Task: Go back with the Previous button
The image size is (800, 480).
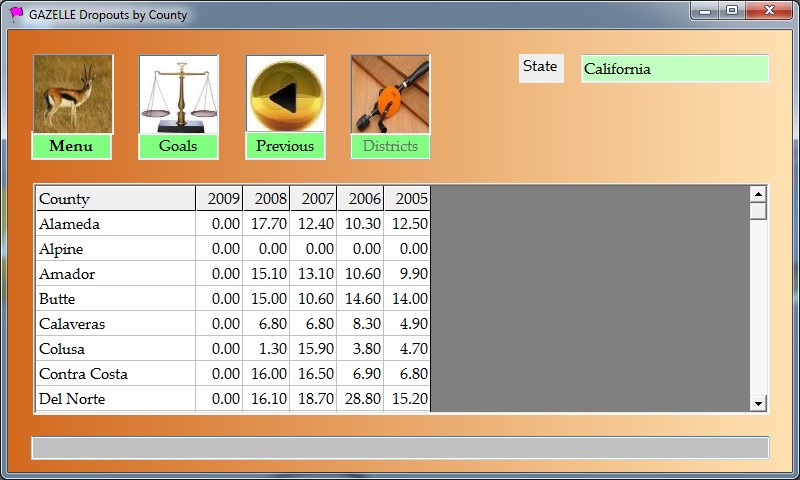Action: pos(285,145)
